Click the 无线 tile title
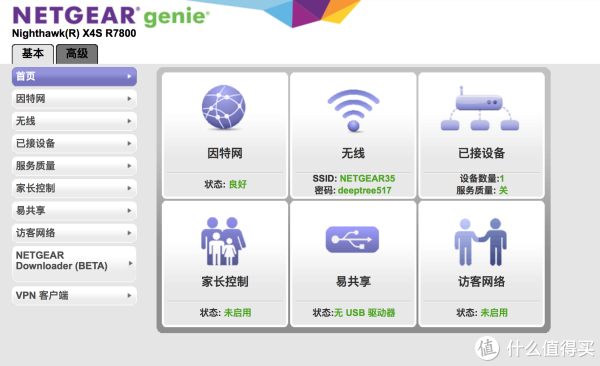 pos(353,153)
